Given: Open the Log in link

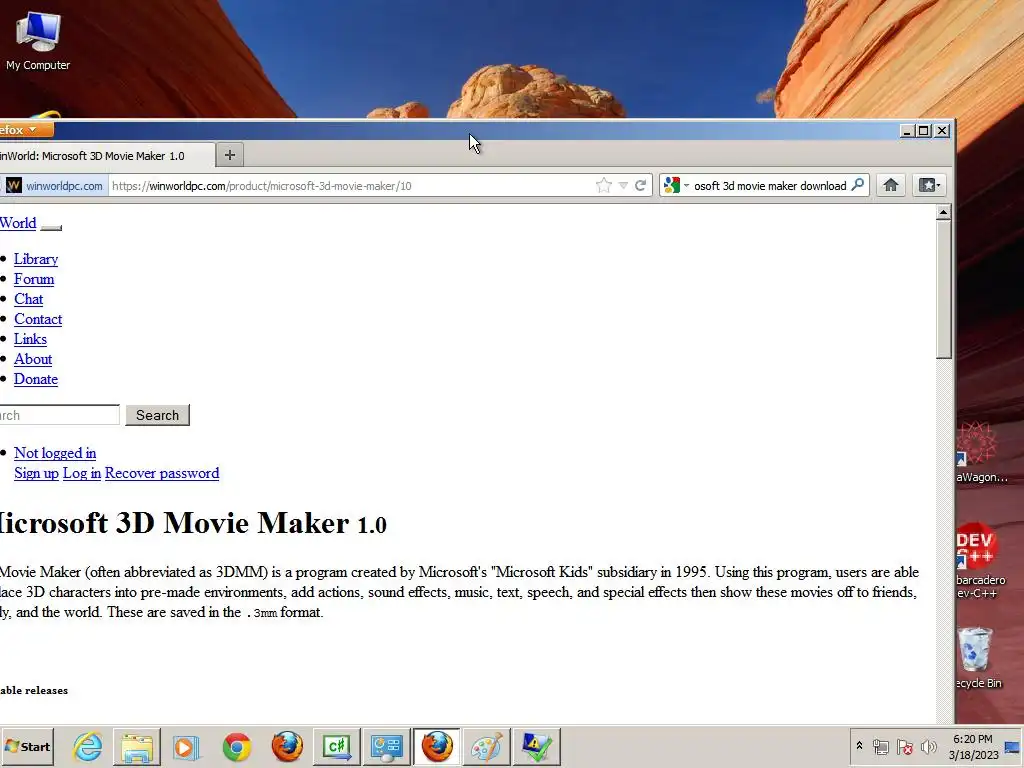Looking at the screenshot, I should 82,473.
